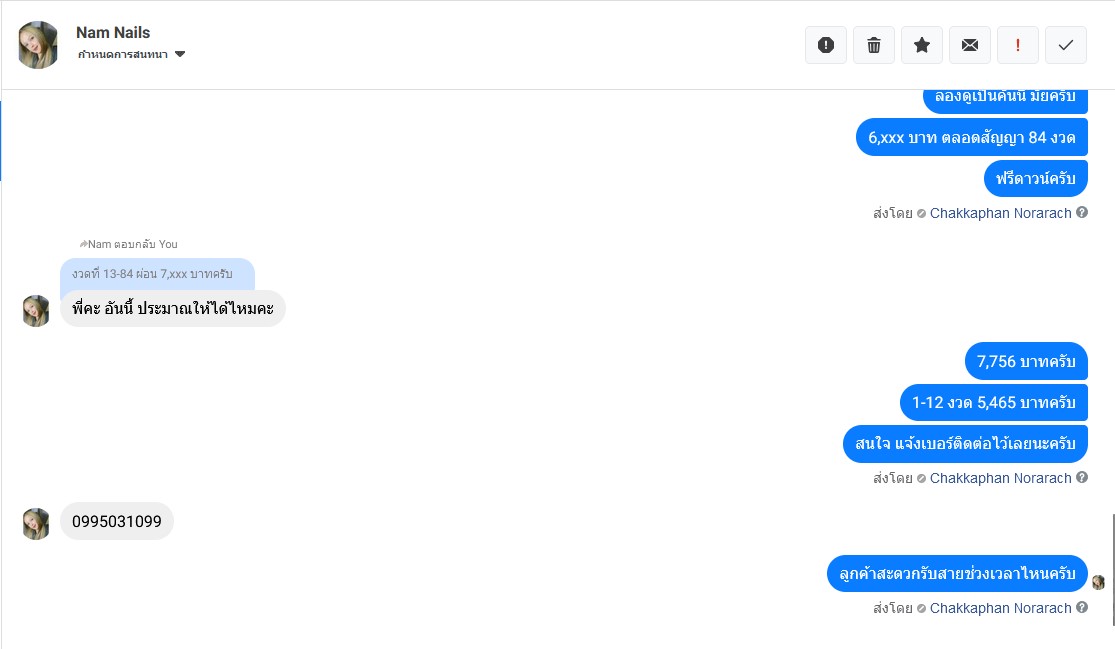1115x649 pixels.
Task: Click the first Chakkaphan Norarach sender link
Action: [1000, 213]
